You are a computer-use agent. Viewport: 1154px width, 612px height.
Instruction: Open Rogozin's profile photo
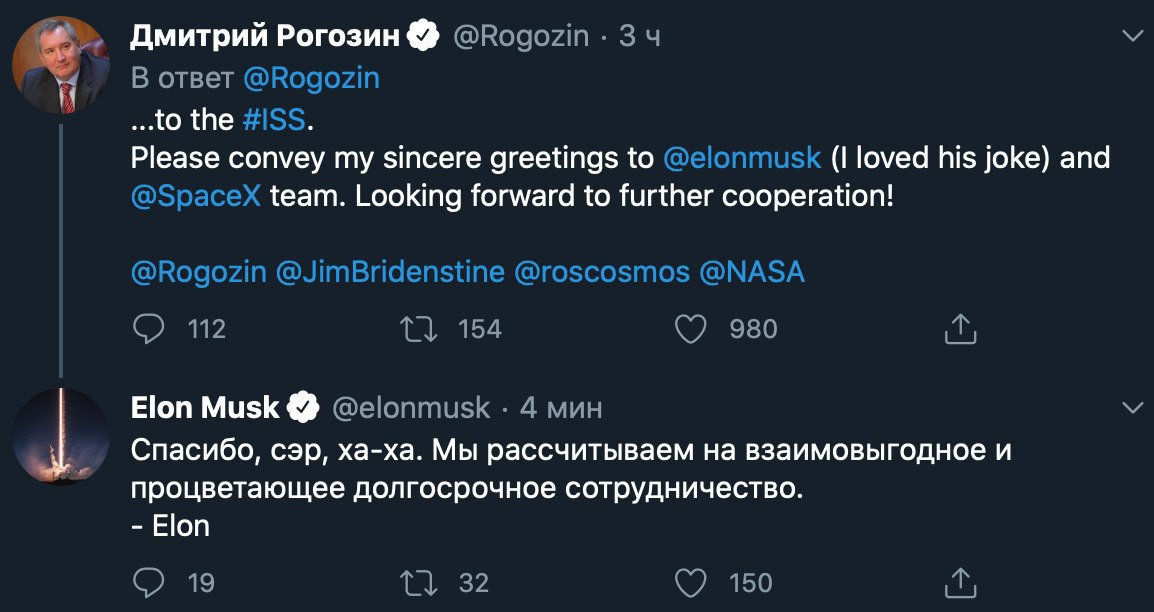click(x=60, y=78)
